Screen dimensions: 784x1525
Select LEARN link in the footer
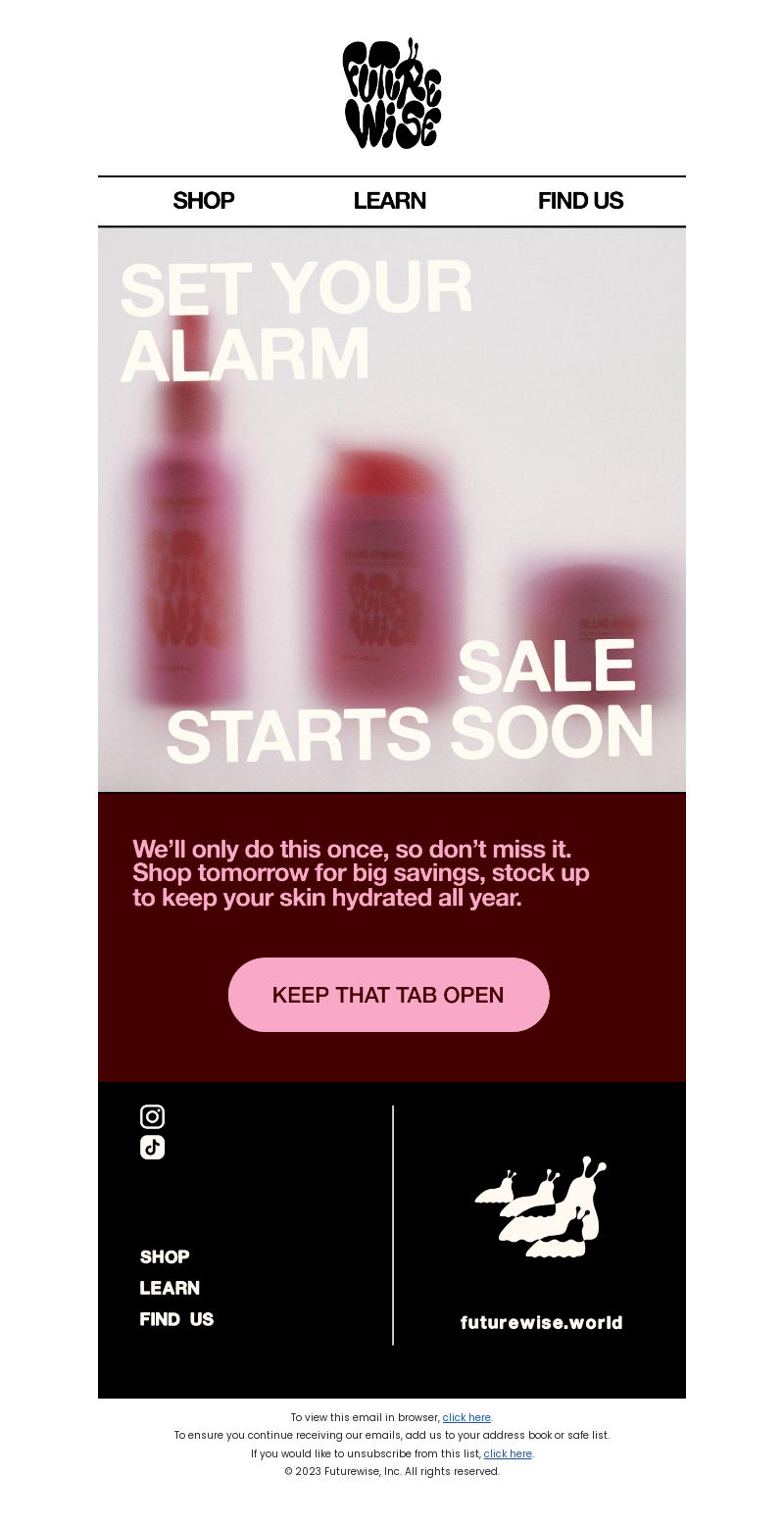[x=170, y=1288]
